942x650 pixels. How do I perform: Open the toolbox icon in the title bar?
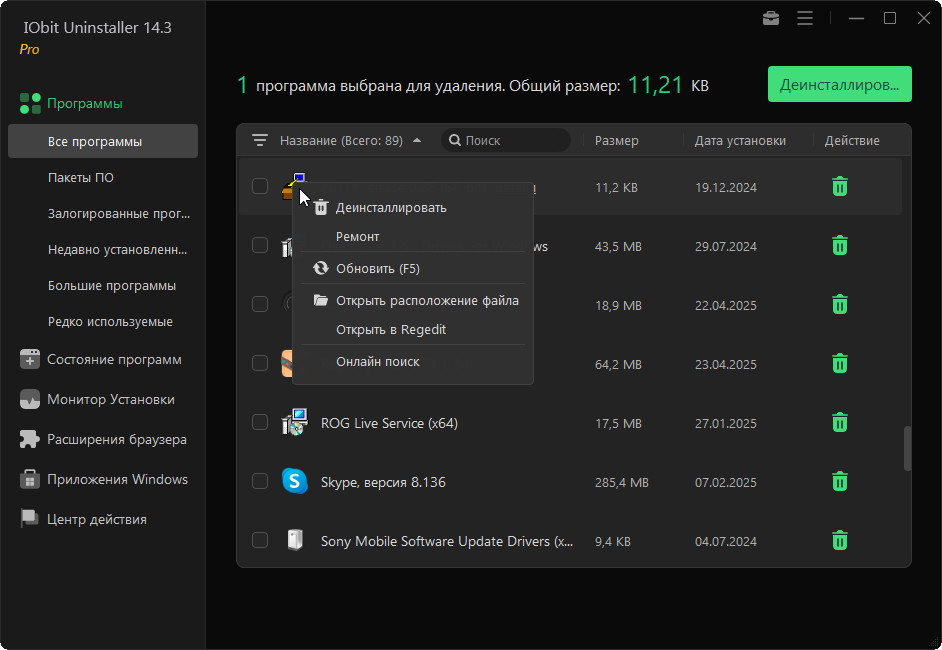[771, 19]
